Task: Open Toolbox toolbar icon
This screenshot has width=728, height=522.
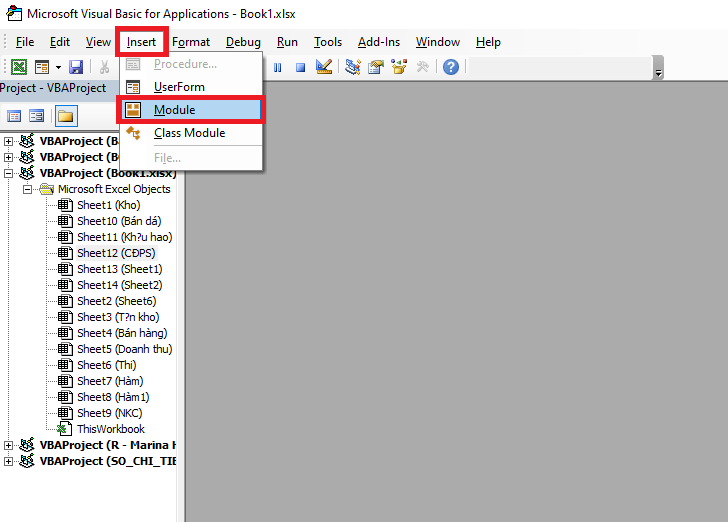Action: click(422, 67)
